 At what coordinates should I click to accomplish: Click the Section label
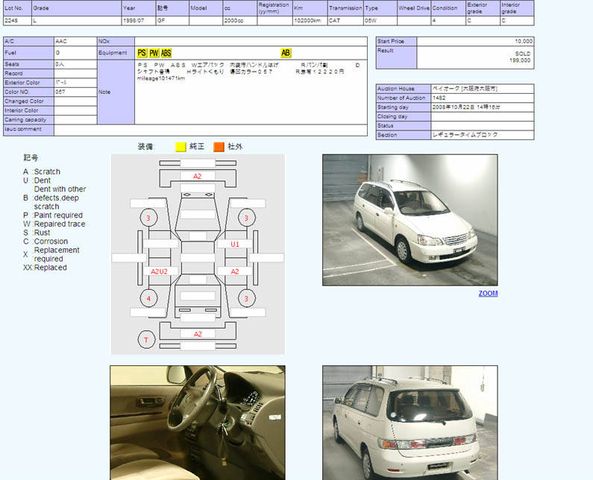404,135
